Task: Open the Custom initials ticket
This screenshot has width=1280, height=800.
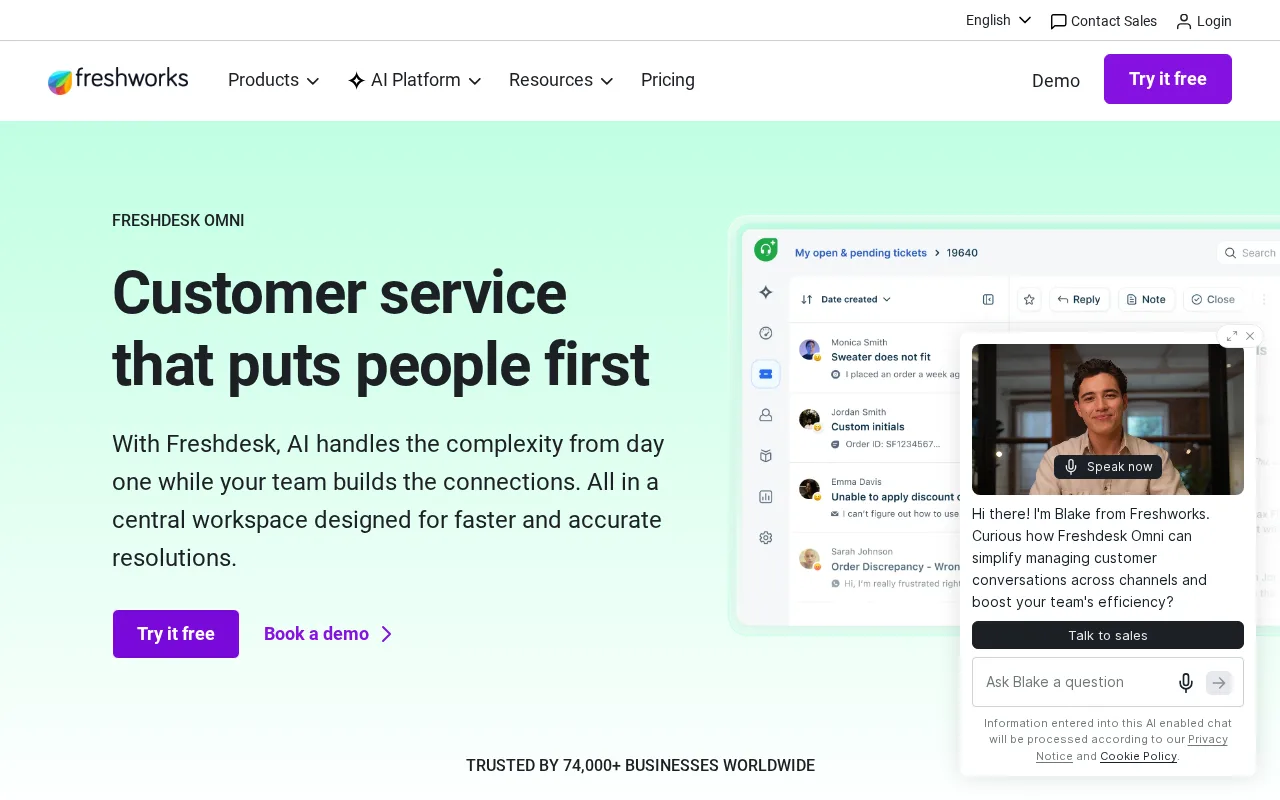Action: point(867,427)
